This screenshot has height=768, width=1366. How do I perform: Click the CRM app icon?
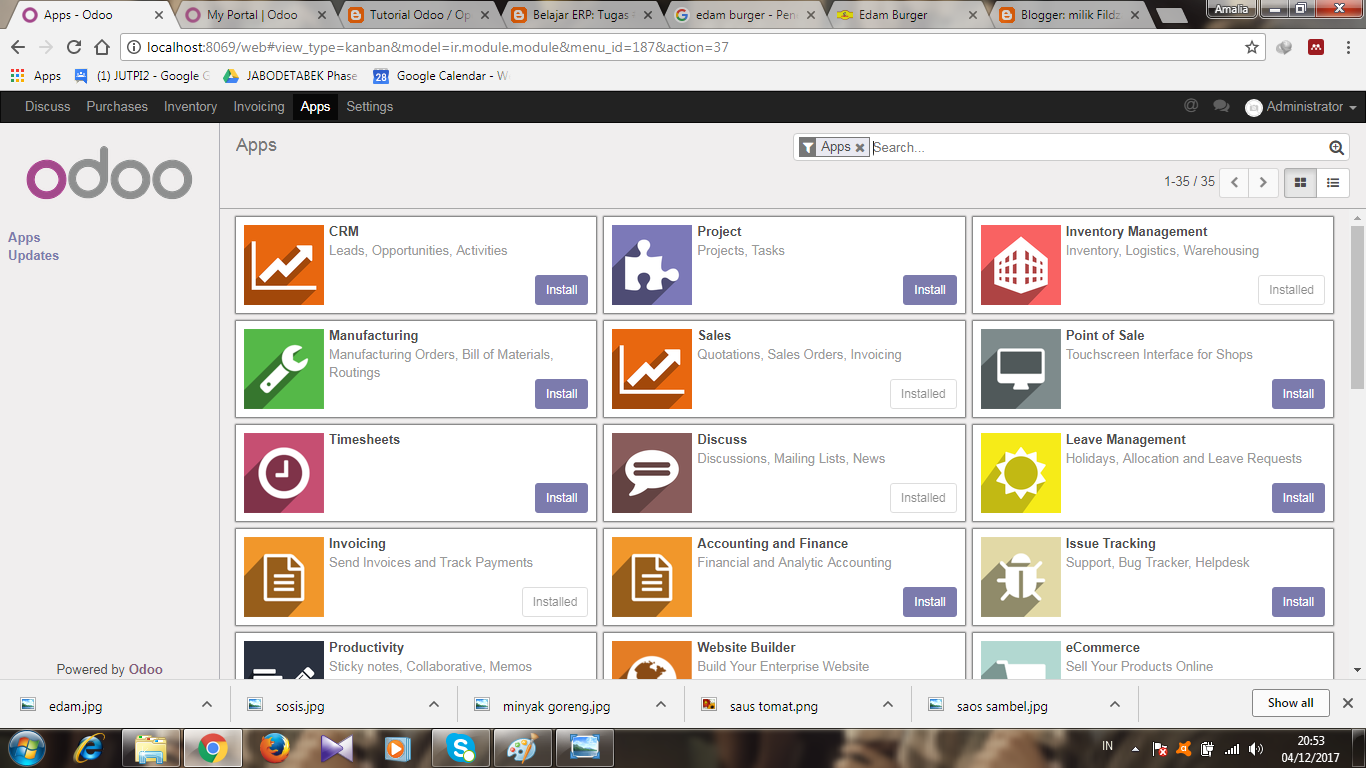[x=284, y=265]
